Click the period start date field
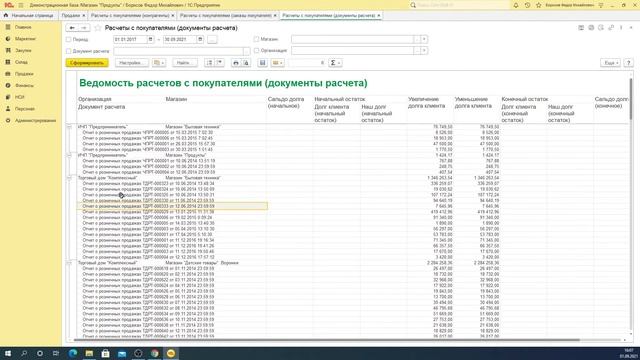This screenshot has height=360, width=640. (130, 40)
